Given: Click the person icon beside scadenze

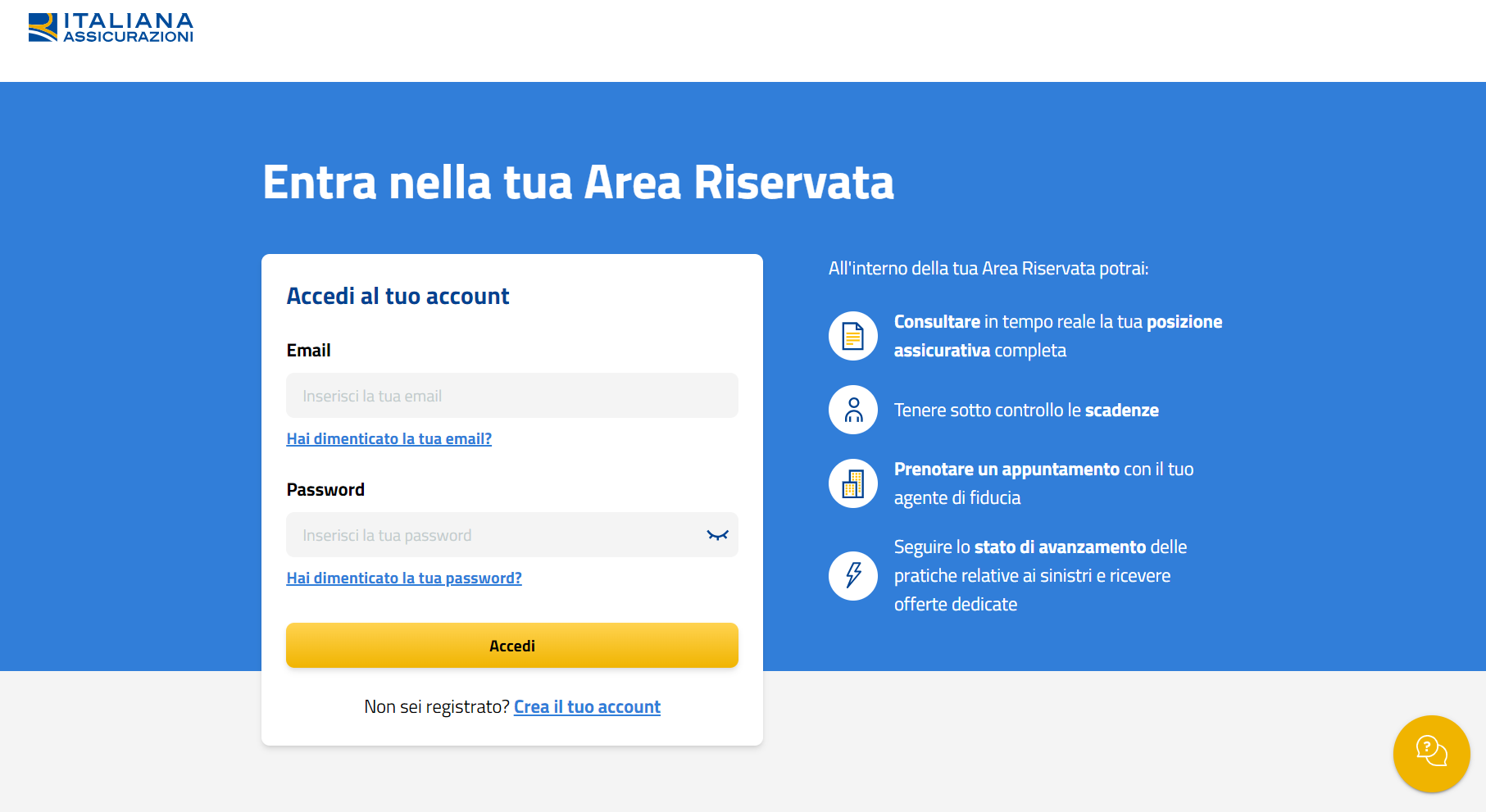Looking at the screenshot, I should pos(853,410).
